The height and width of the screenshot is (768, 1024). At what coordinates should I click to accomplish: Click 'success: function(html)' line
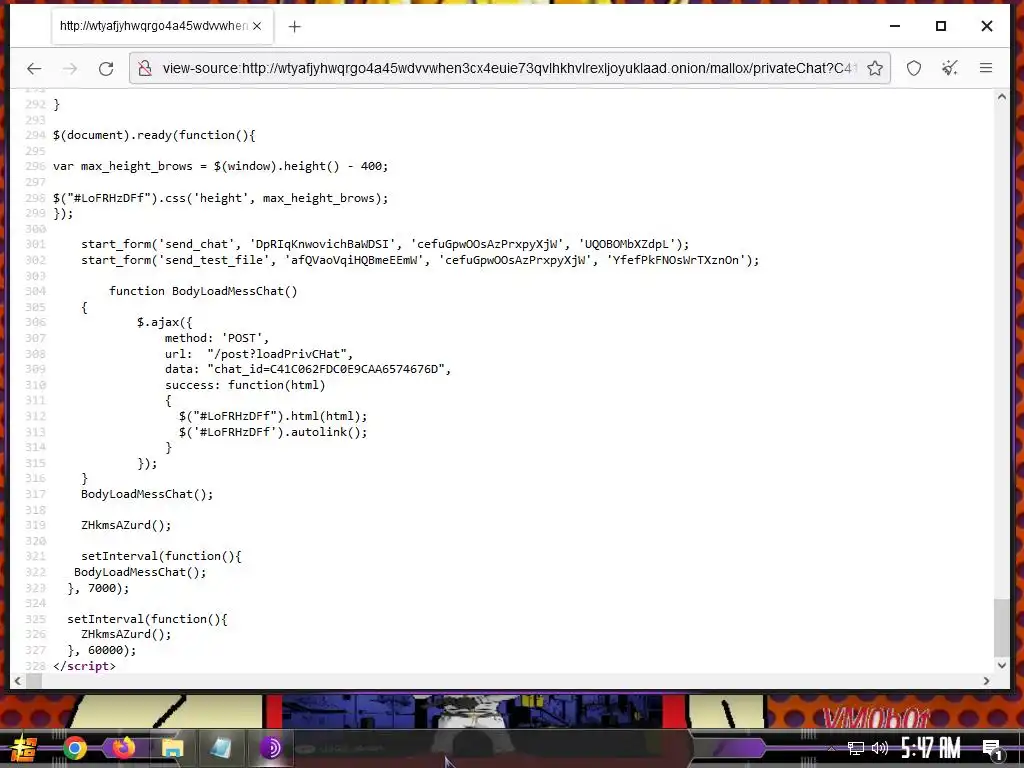click(245, 385)
